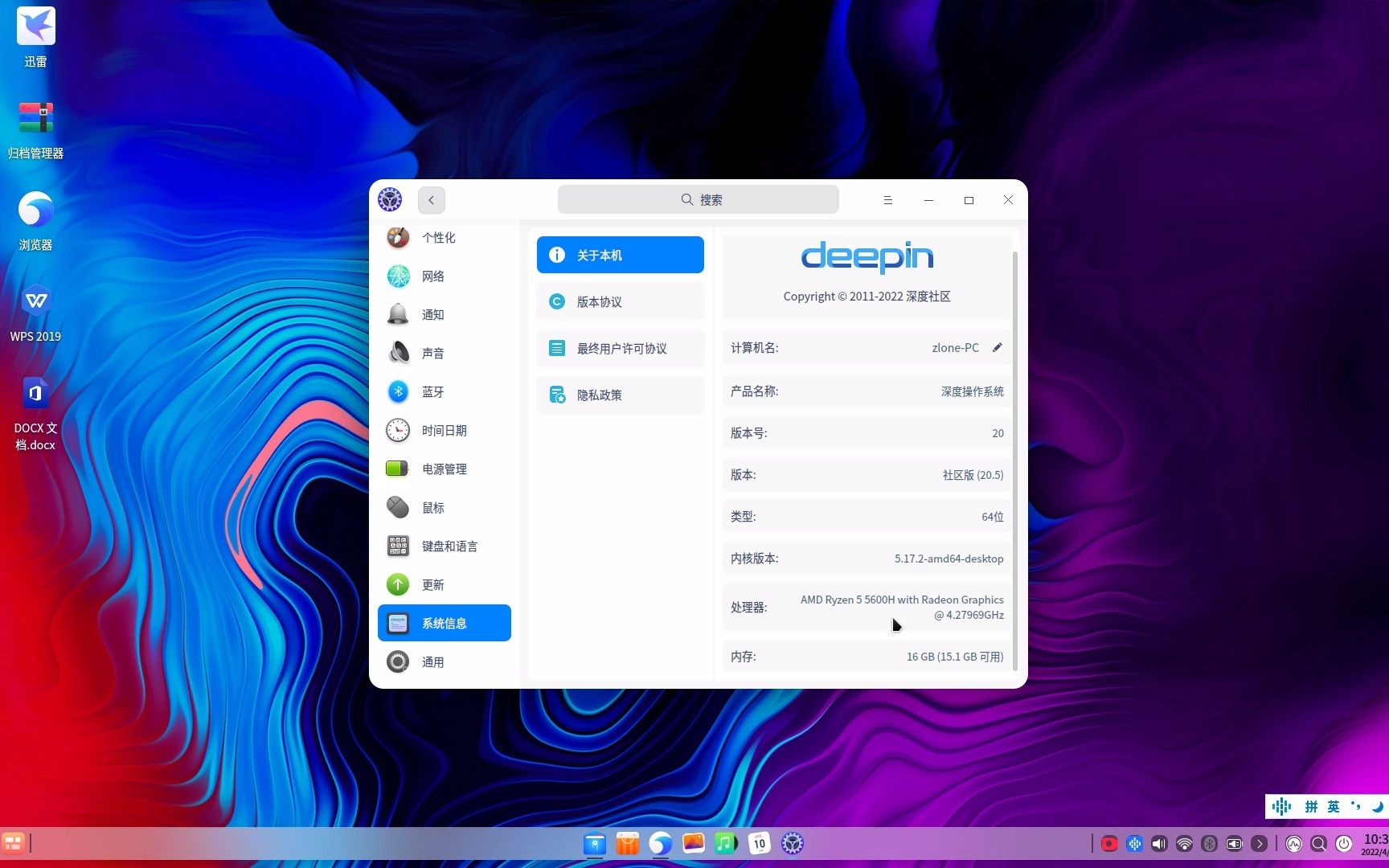Screen dimensions: 1389x868
Task: Open the browser icon in the dock
Action: [661, 843]
